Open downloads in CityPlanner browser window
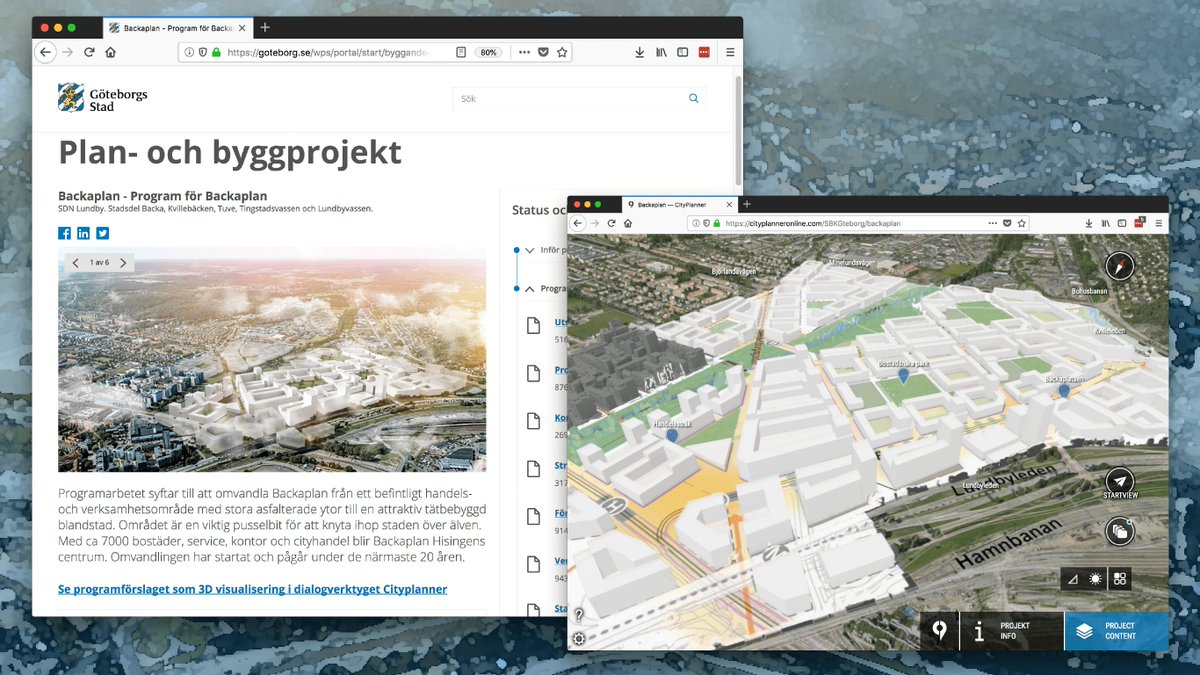 point(1088,223)
